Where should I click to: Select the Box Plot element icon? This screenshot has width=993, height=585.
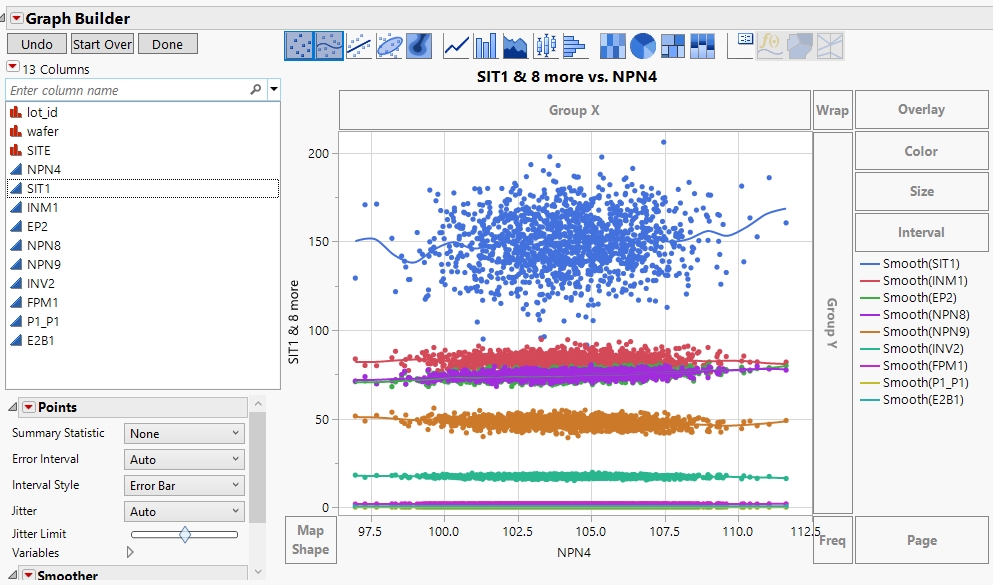click(548, 44)
